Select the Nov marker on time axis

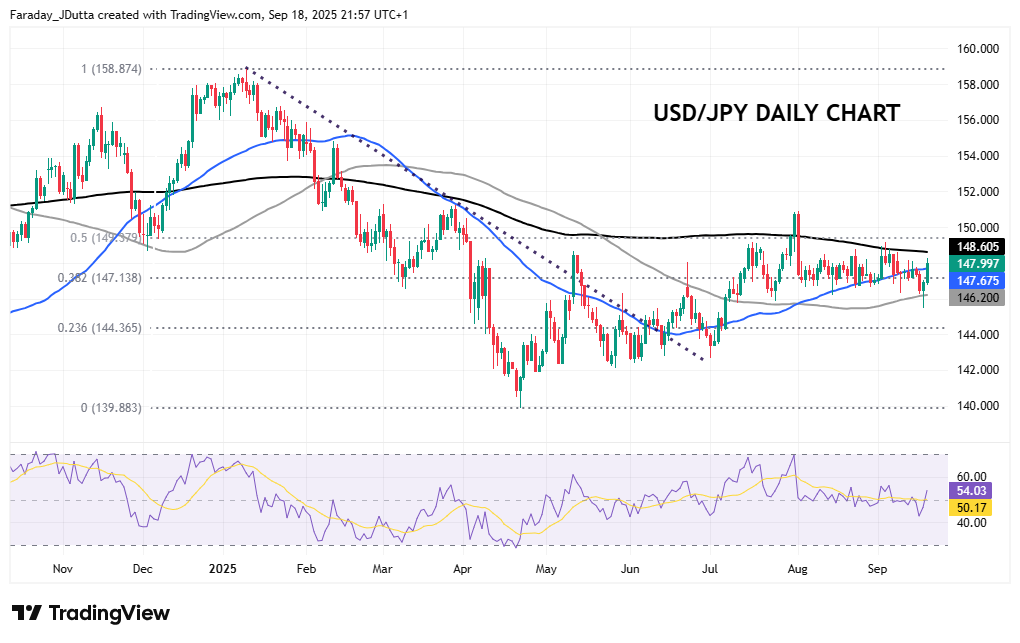pos(62,568)
